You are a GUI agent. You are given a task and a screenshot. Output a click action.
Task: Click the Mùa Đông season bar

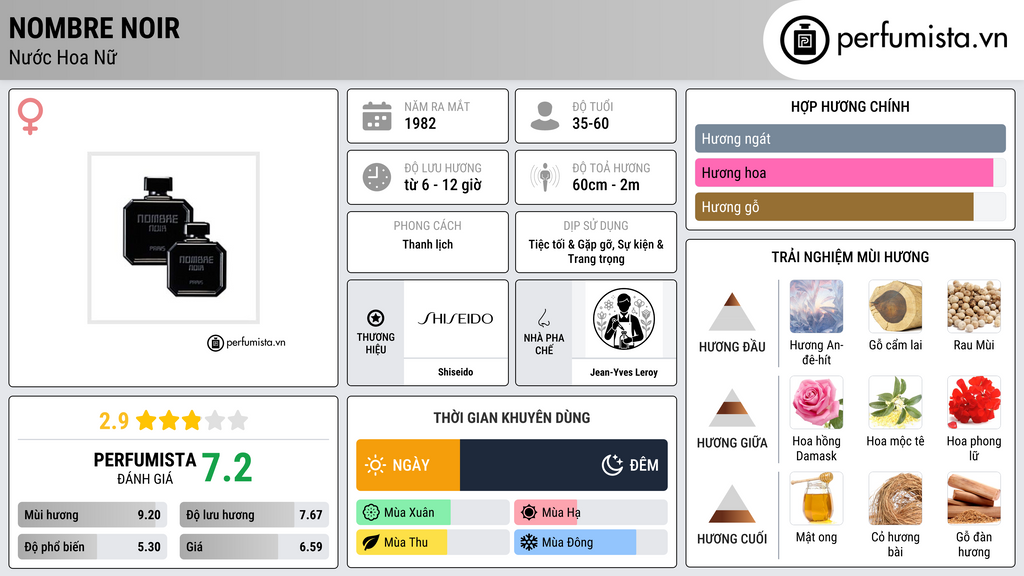590,543
